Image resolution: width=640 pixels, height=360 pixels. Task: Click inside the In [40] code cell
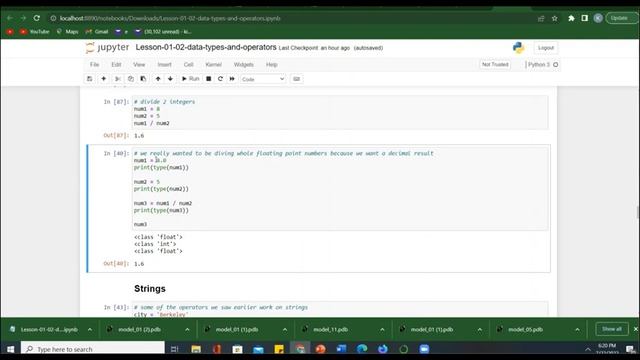340,189
